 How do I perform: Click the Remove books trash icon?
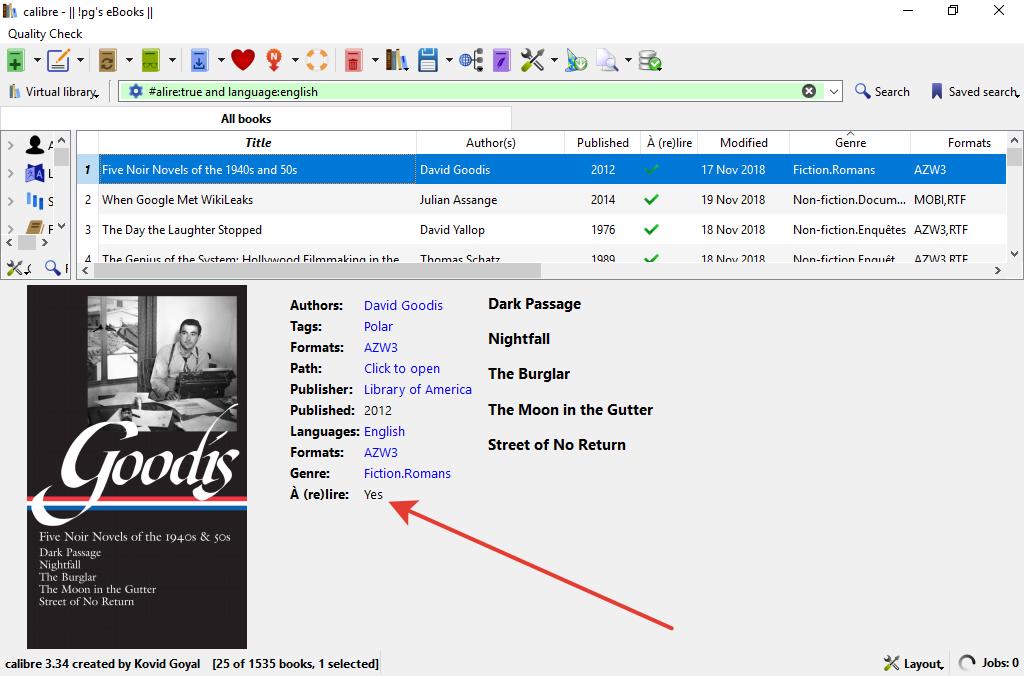click(353, 61)
